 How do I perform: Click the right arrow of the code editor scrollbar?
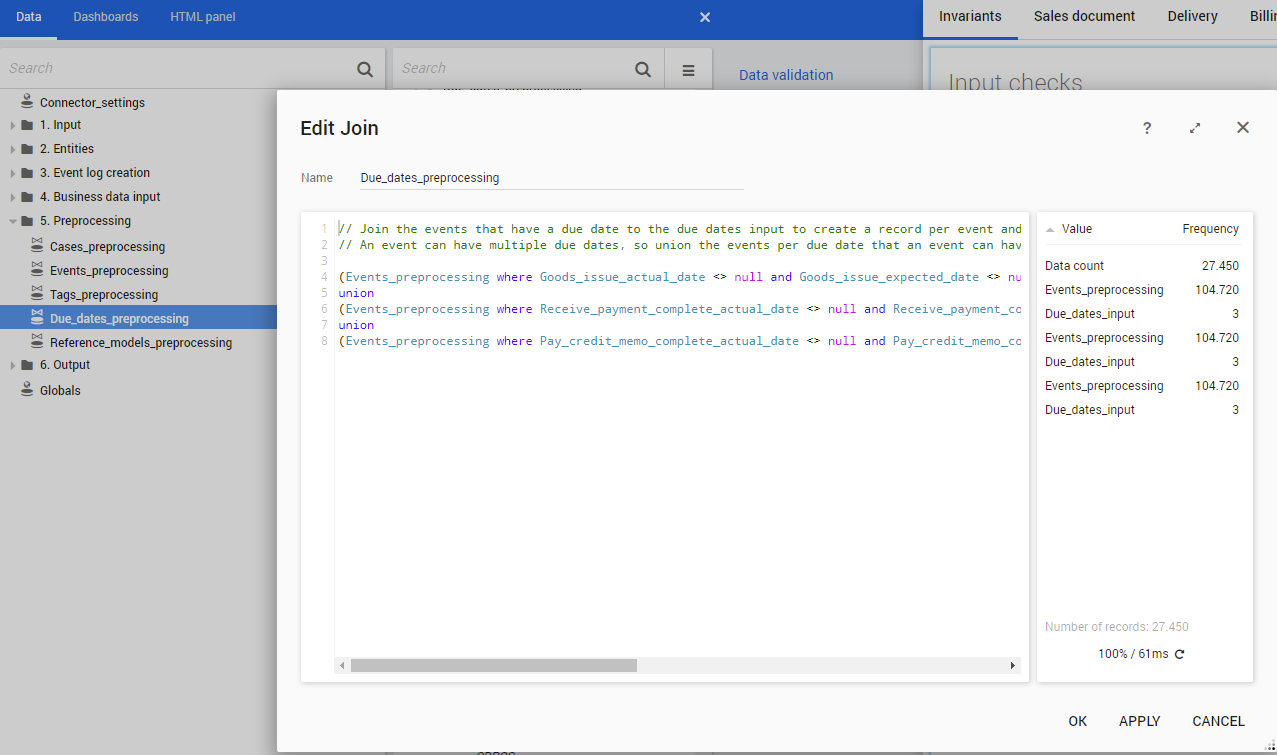[x=1012, y=665]
